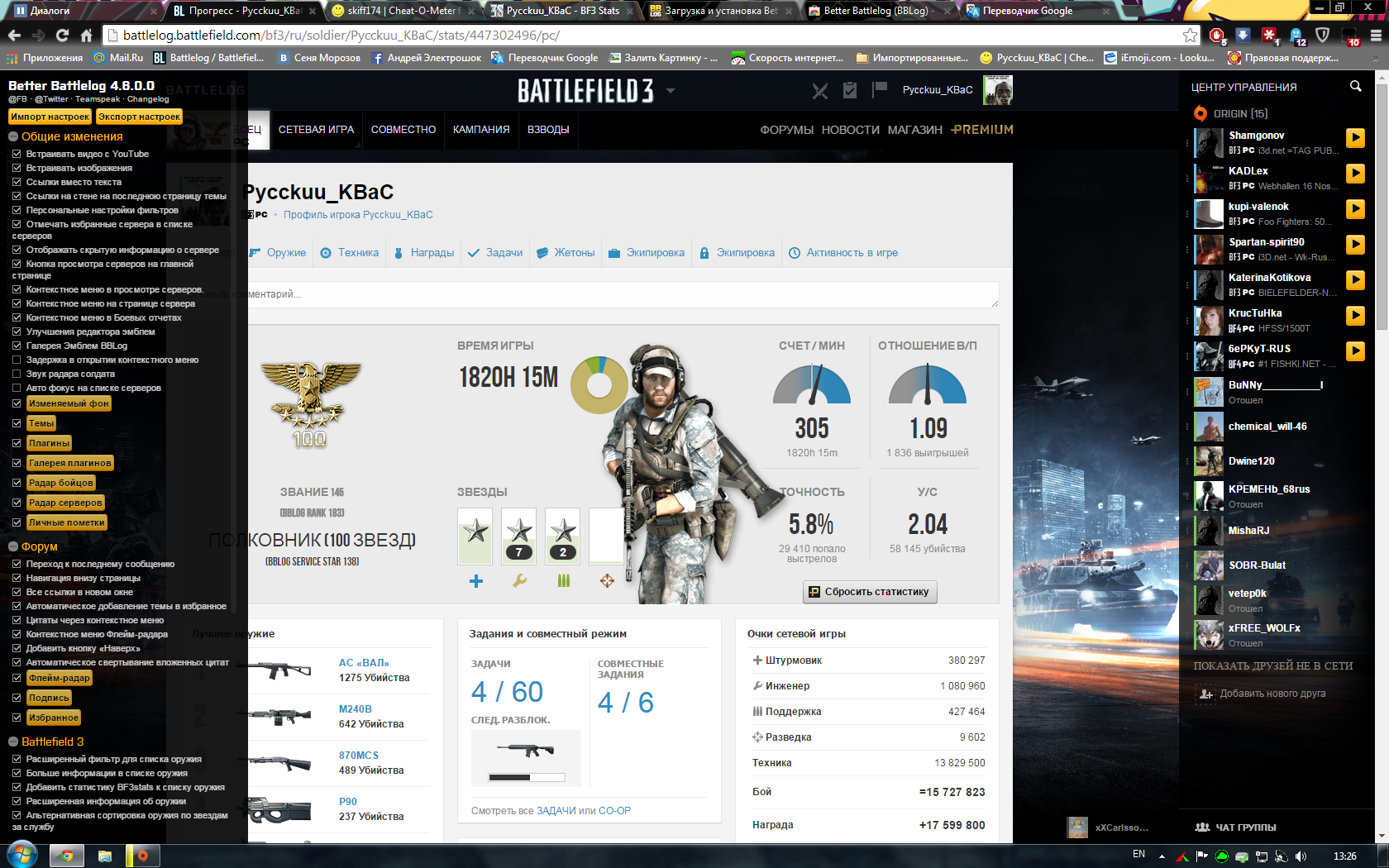Go to browser home page icon

[x=86, y=35]
